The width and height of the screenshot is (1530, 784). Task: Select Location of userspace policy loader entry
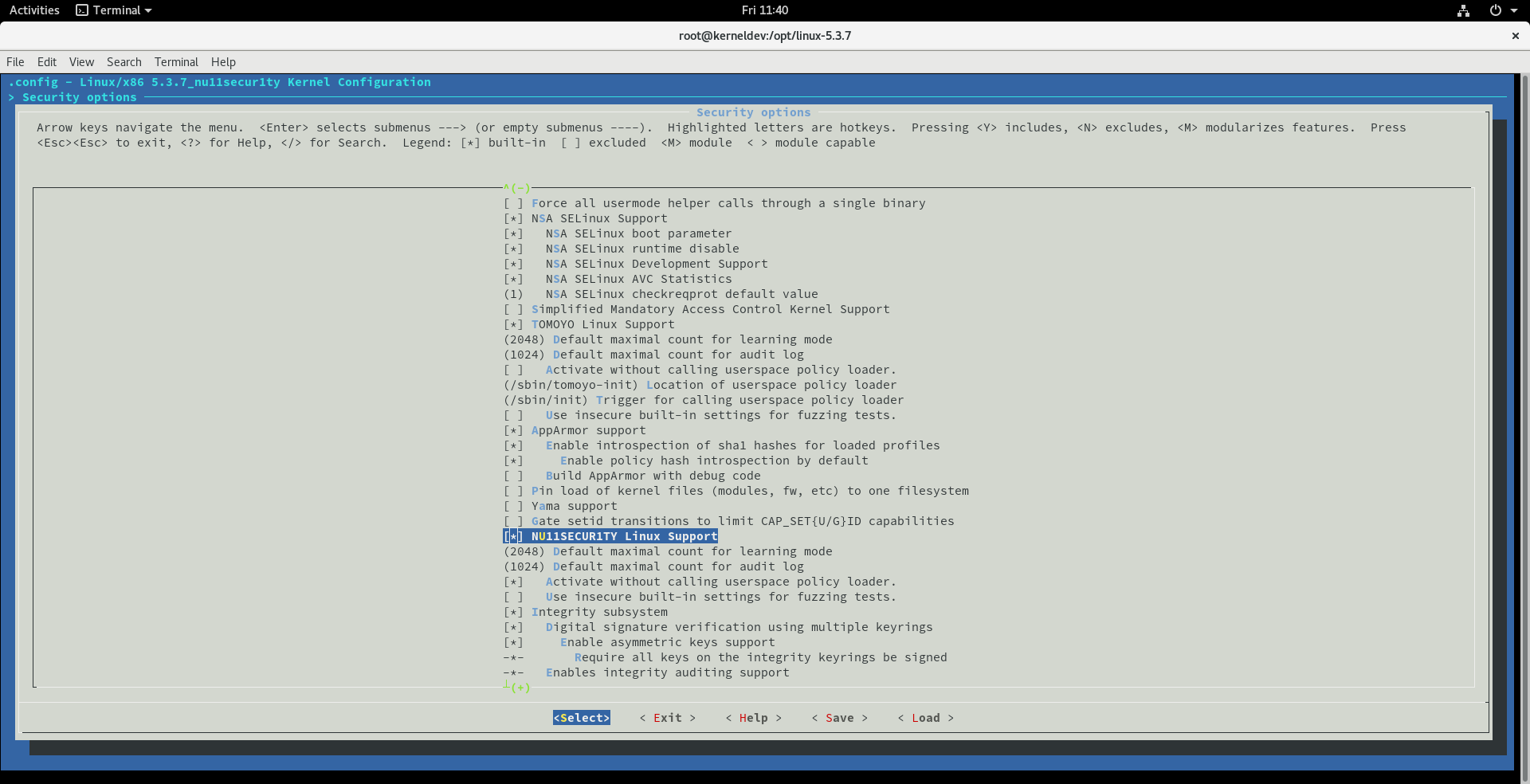[x=700, y=385]
